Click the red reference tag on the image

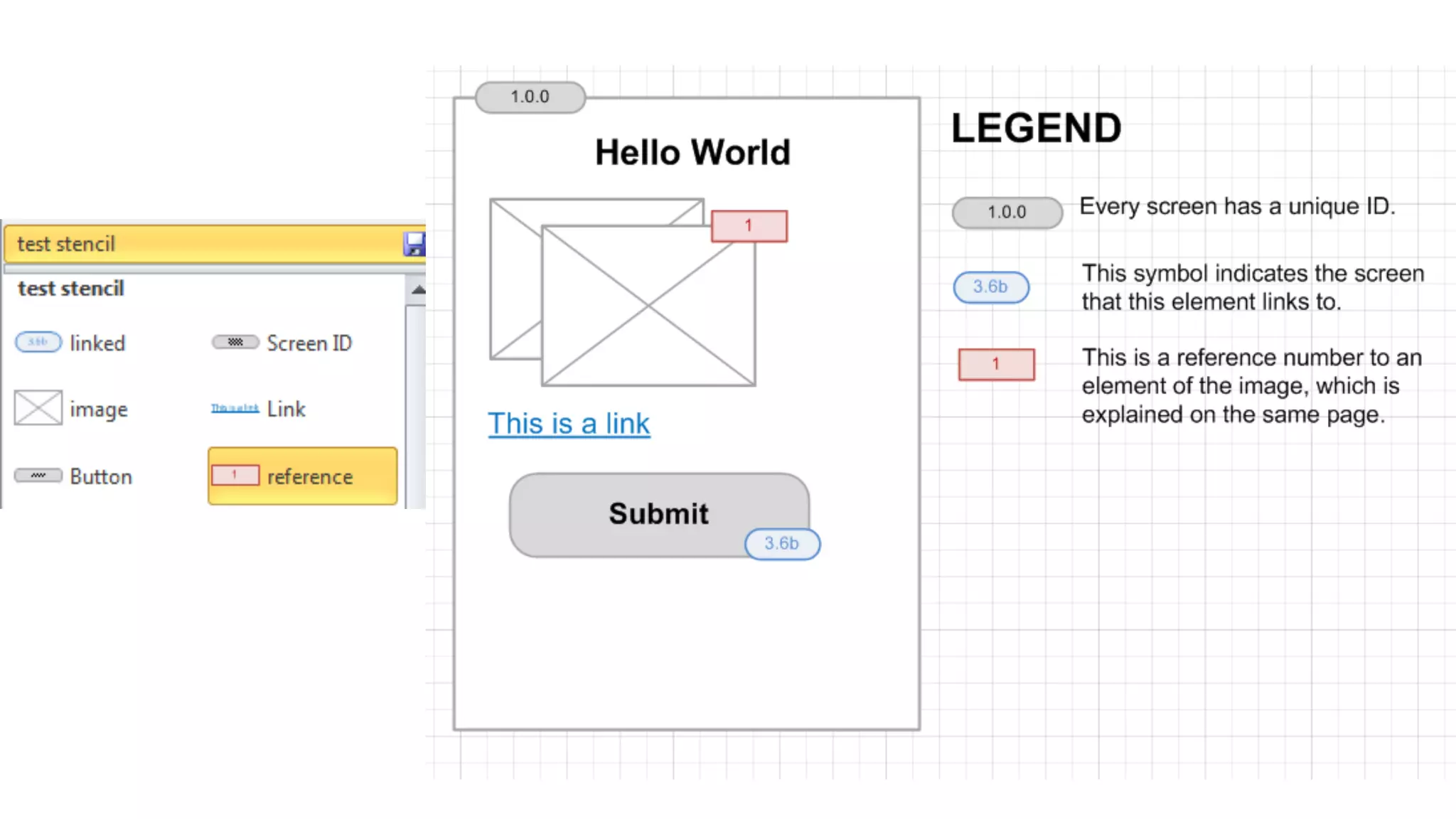pos(749,226)
